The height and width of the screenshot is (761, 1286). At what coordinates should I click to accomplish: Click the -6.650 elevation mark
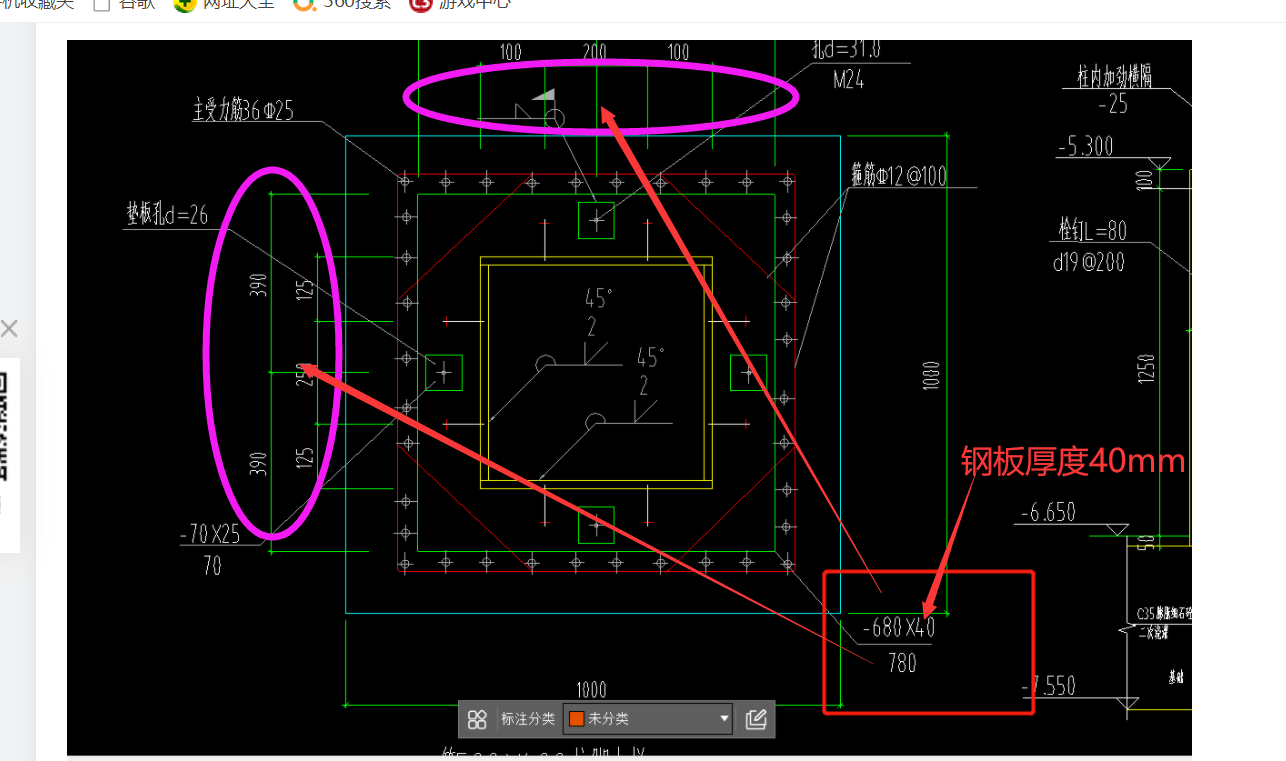pos(1048,512)
